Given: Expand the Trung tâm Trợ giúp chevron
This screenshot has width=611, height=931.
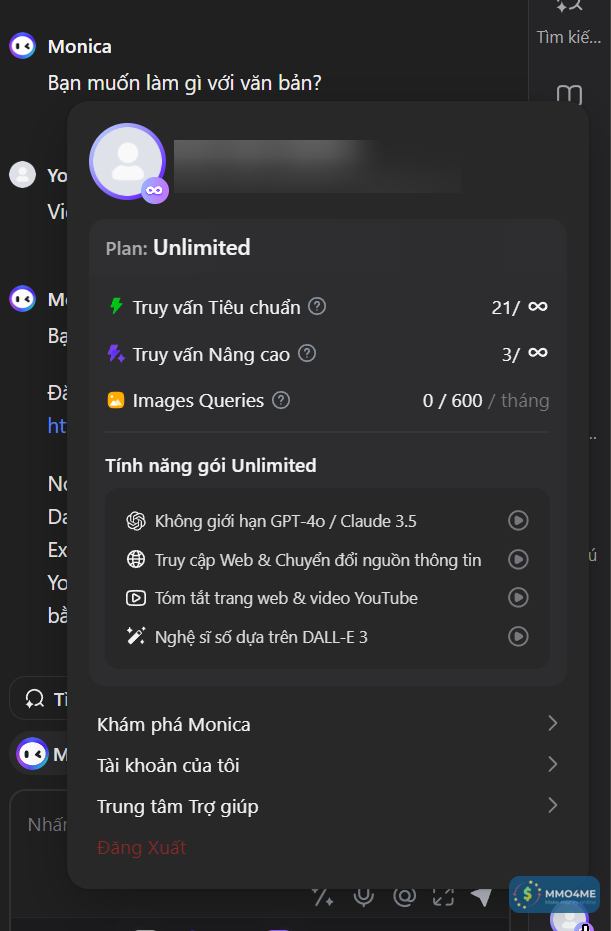Looking at the screenshot, I should coord(552,805).
